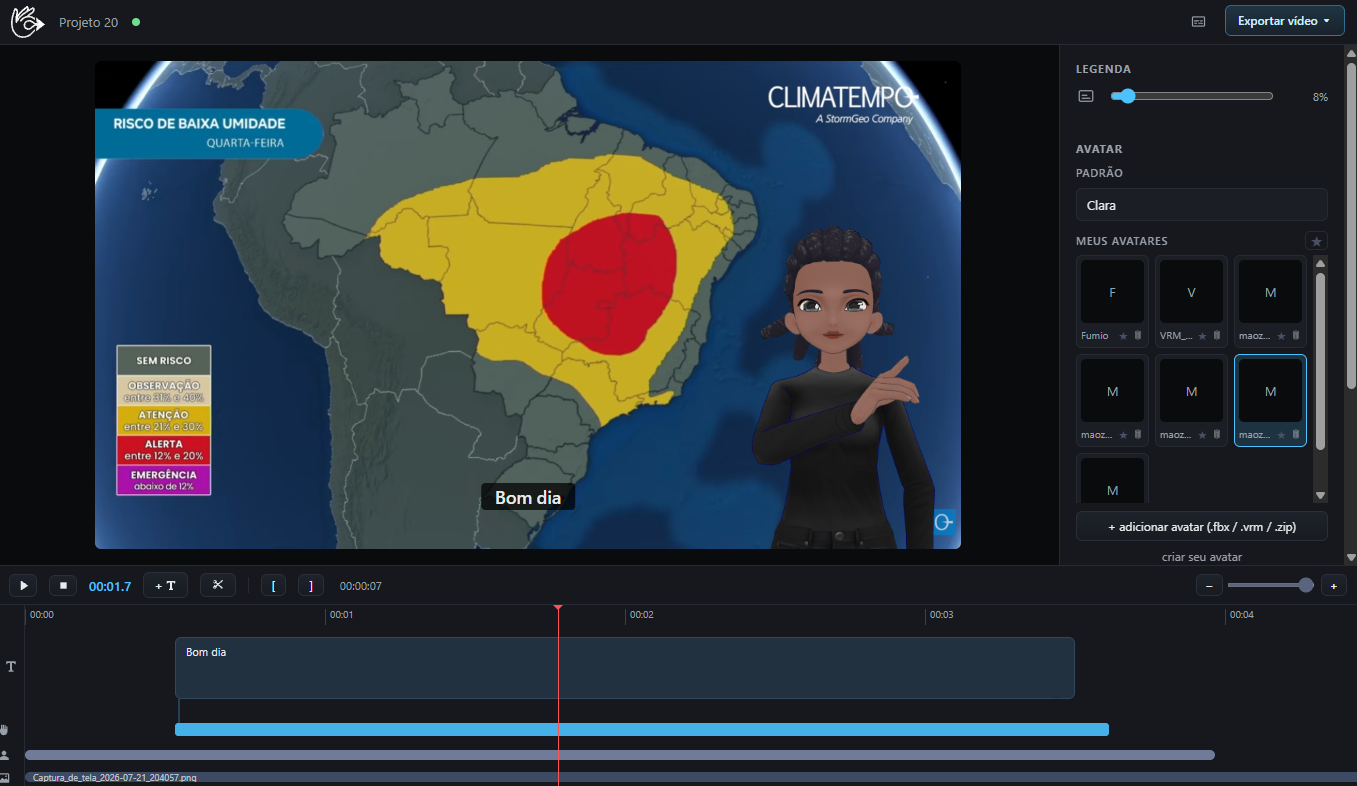
Task: Zoom in the timeline with plus button
Action: (x=1333, y=586)
